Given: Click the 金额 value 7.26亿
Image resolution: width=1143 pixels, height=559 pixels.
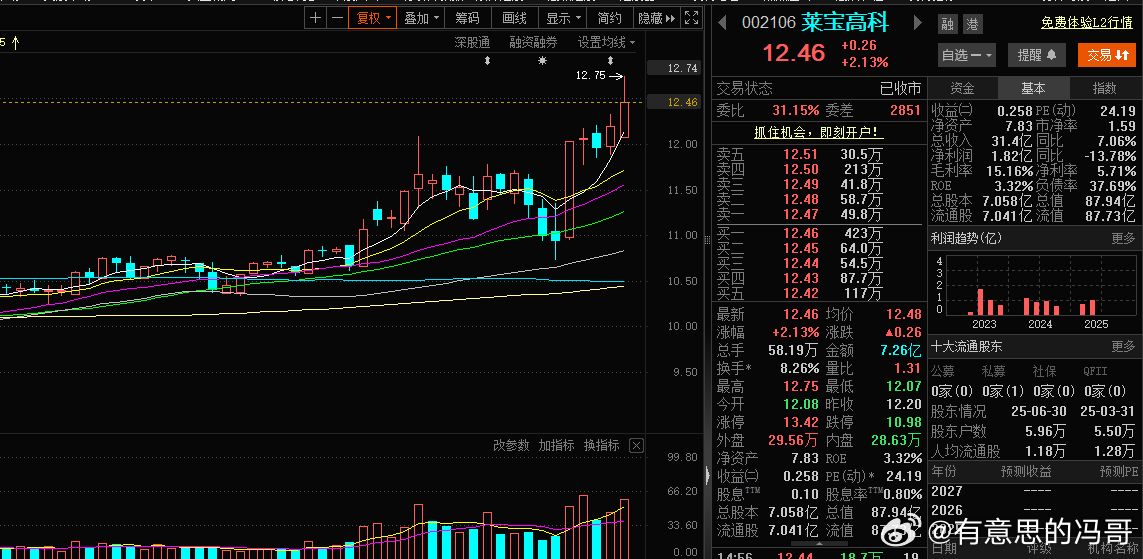Looking at the screenshot, I should click(x=900, y=351).
